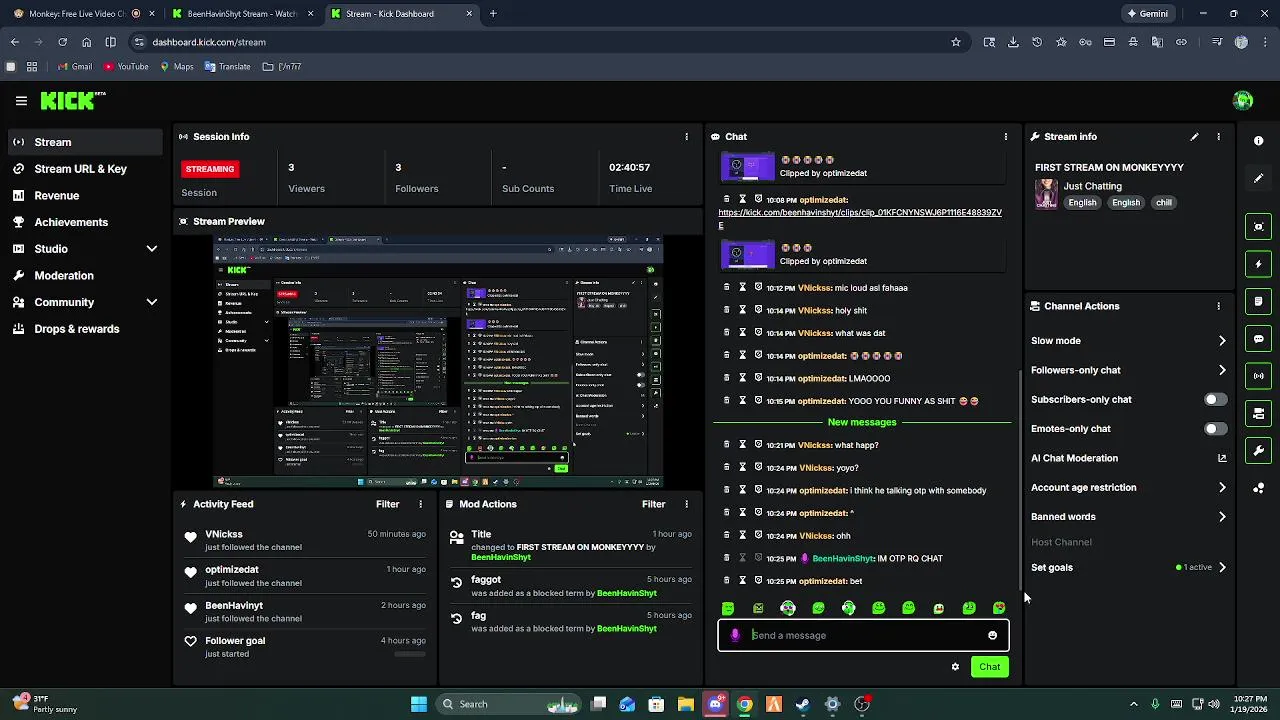Open the emoji picker in message box
Image resolution: width=1280 pixels, height=720 pixels.
click(x=992, y=635)
